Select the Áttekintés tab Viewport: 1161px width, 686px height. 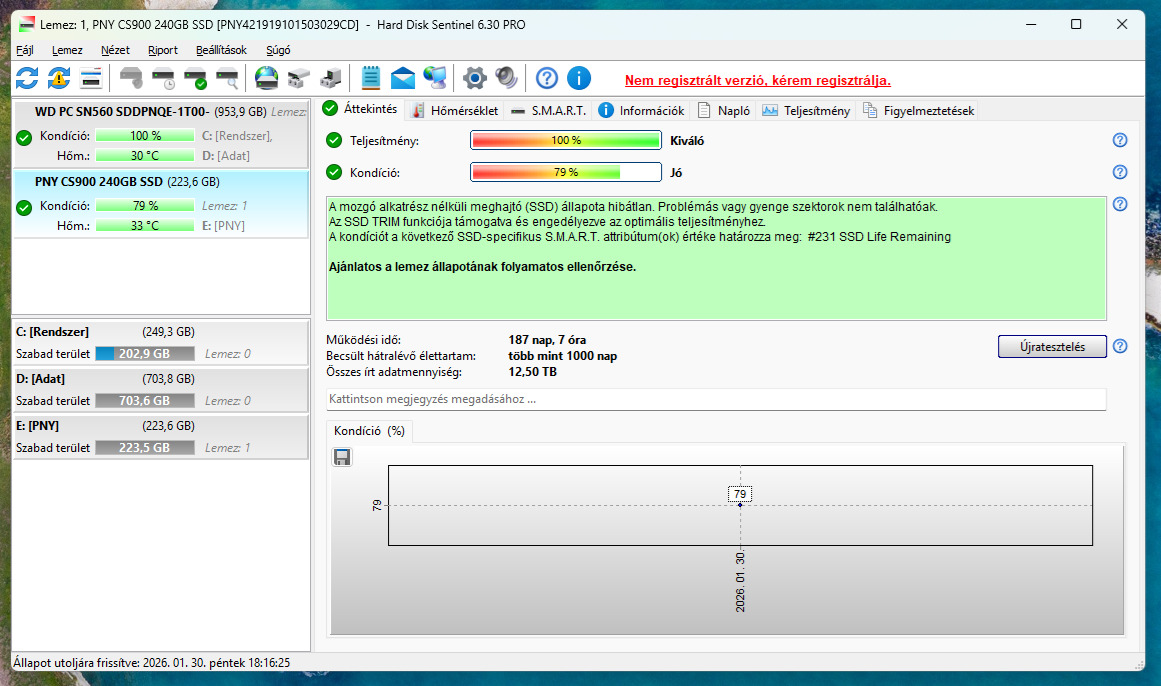point(361,109)
